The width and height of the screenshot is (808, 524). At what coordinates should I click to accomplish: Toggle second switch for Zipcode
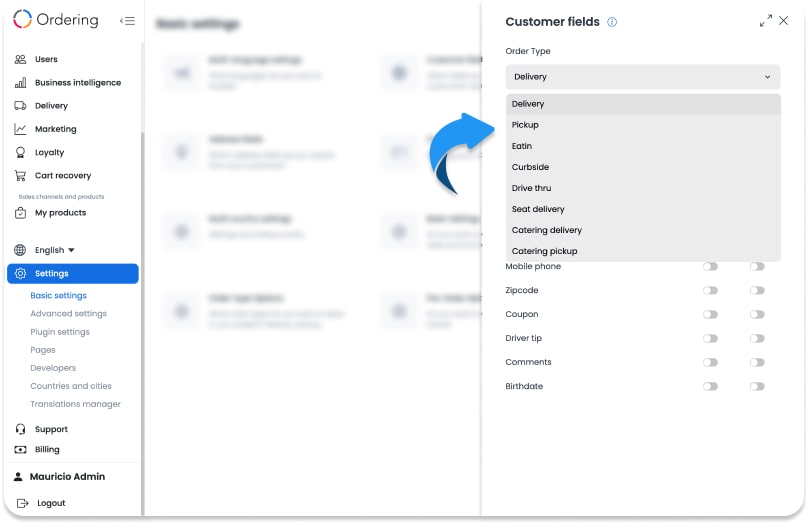coord(757,291)
